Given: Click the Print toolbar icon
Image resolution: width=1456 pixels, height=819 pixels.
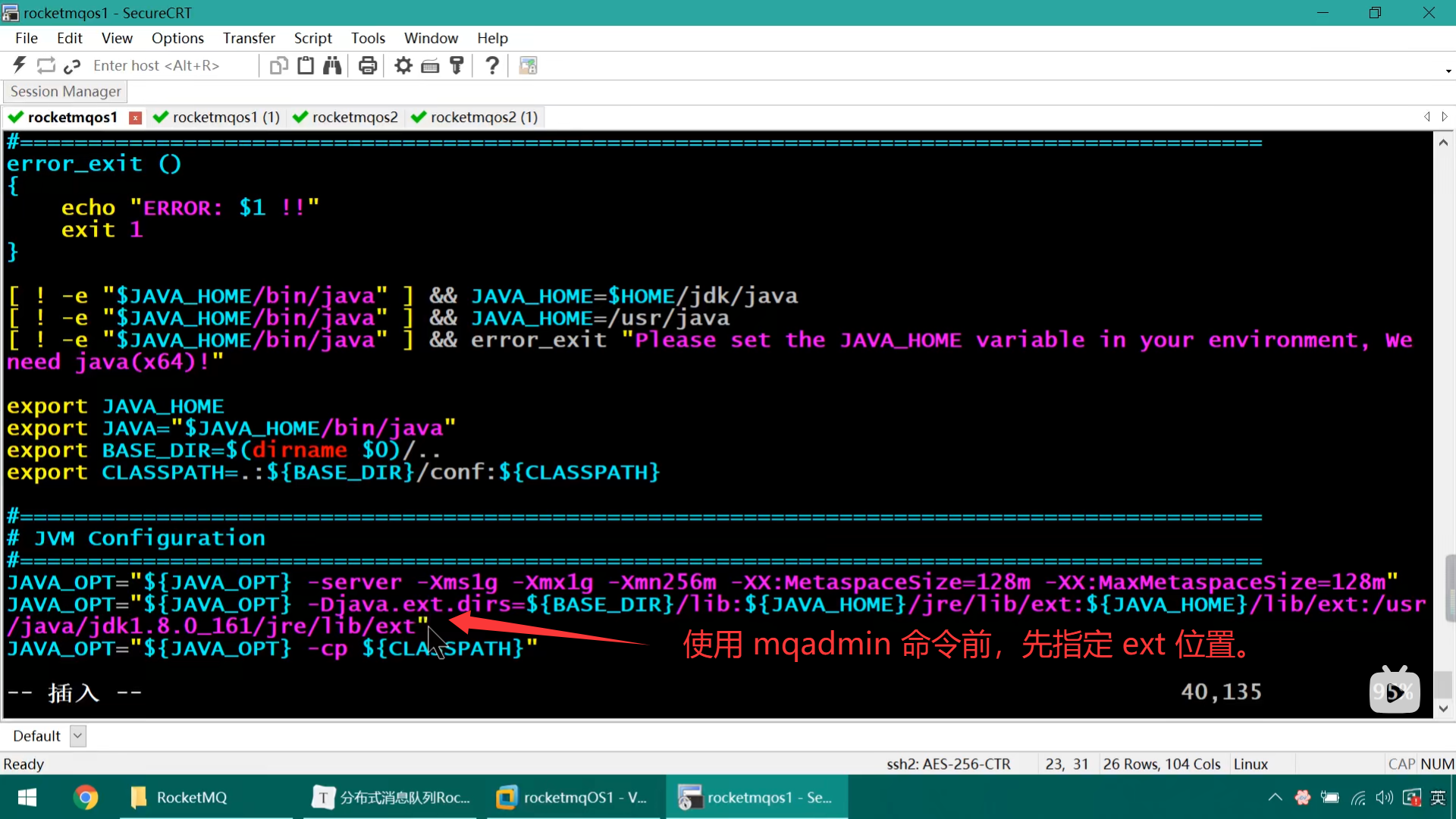Looking at the screenshot, I should coord(368,66).
